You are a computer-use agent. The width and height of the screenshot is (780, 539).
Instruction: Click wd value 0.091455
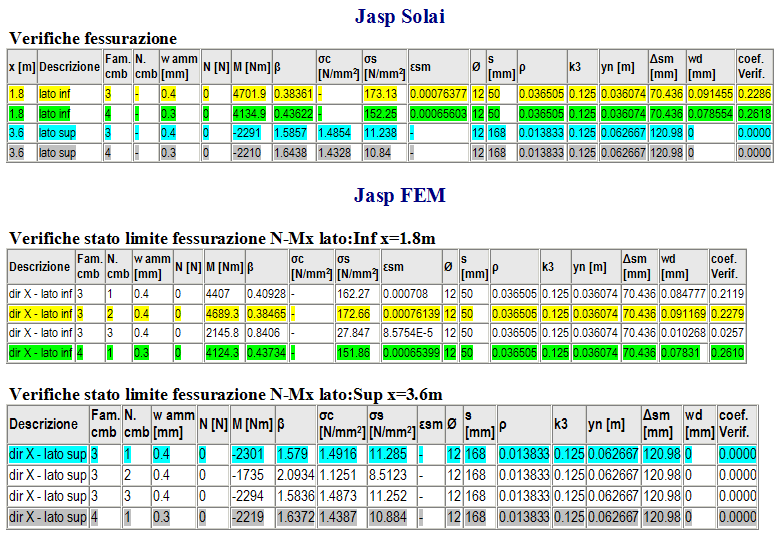710,93
